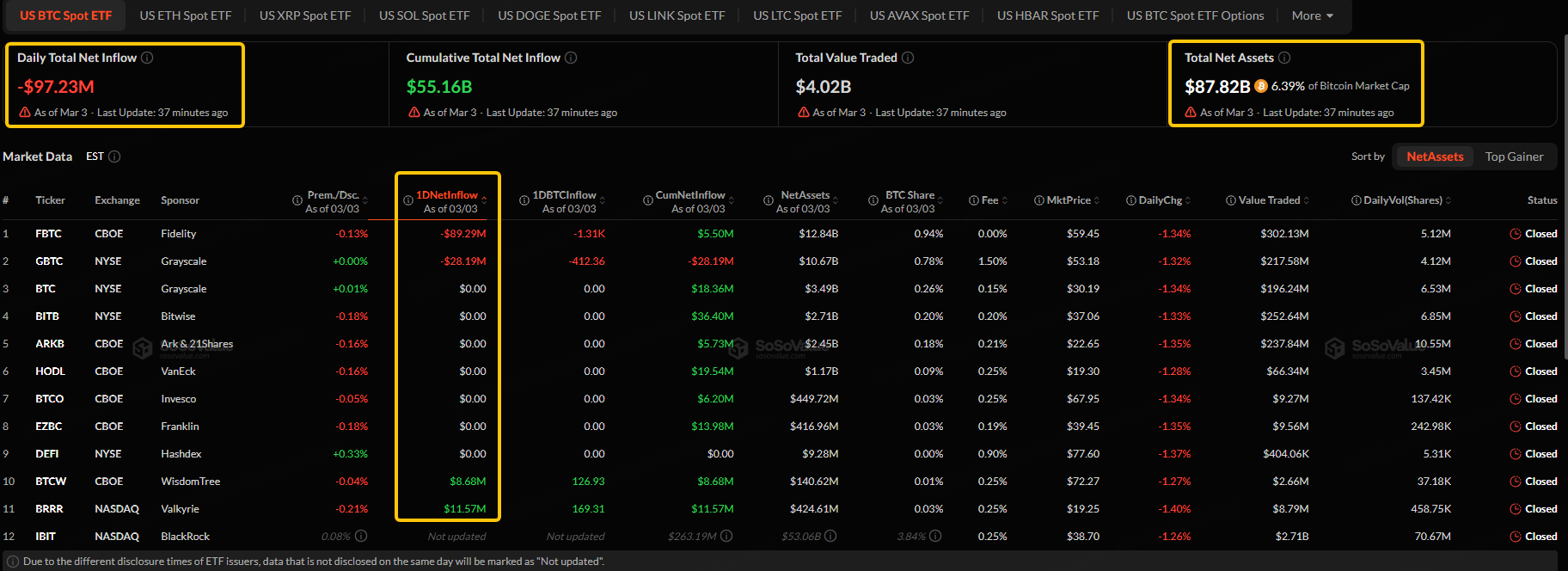Click info icon next to Cumulative Total Net Inflow
The width and height of the screenshot is (1568, 571).
pyautogui.click(x=571, y=58)
